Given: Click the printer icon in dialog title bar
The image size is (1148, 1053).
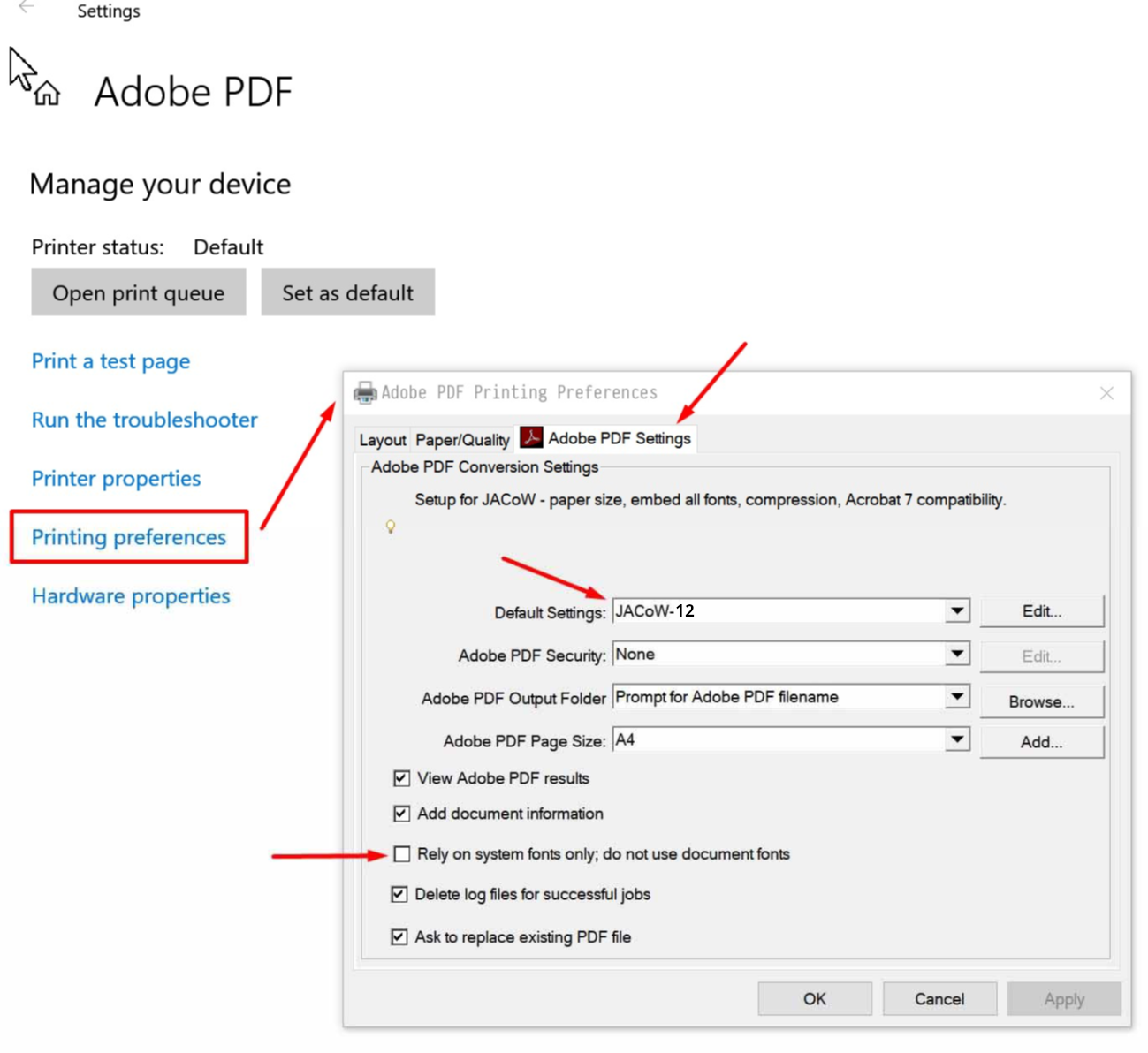Looking at the screenshot, I should [364, 393].
